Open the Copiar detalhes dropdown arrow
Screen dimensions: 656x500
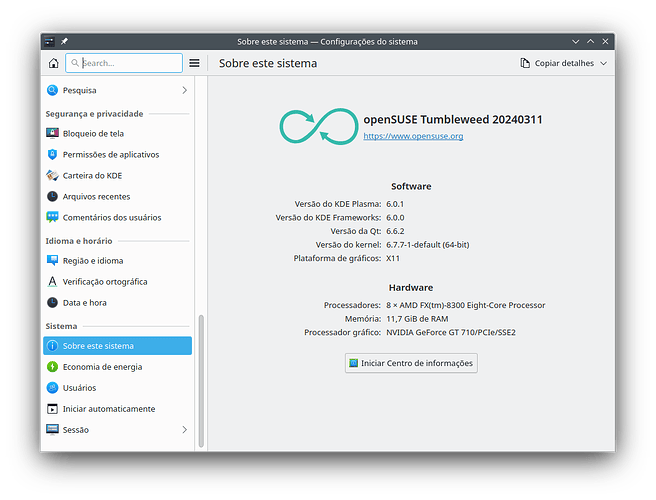603,63
